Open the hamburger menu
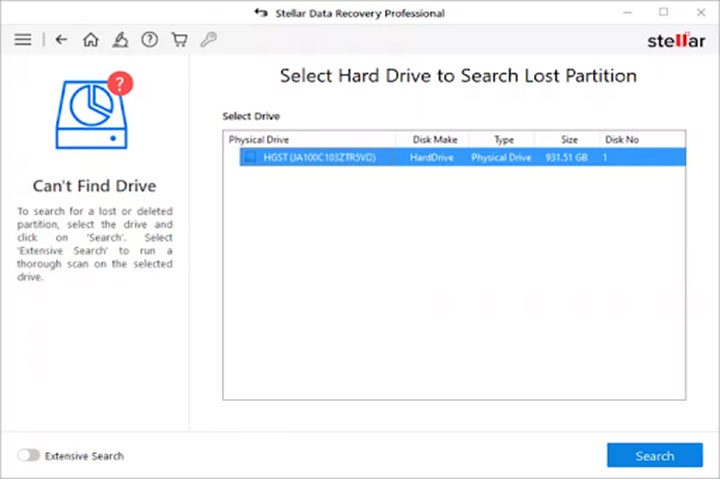The image size is (720, 480). click(22, 40)
